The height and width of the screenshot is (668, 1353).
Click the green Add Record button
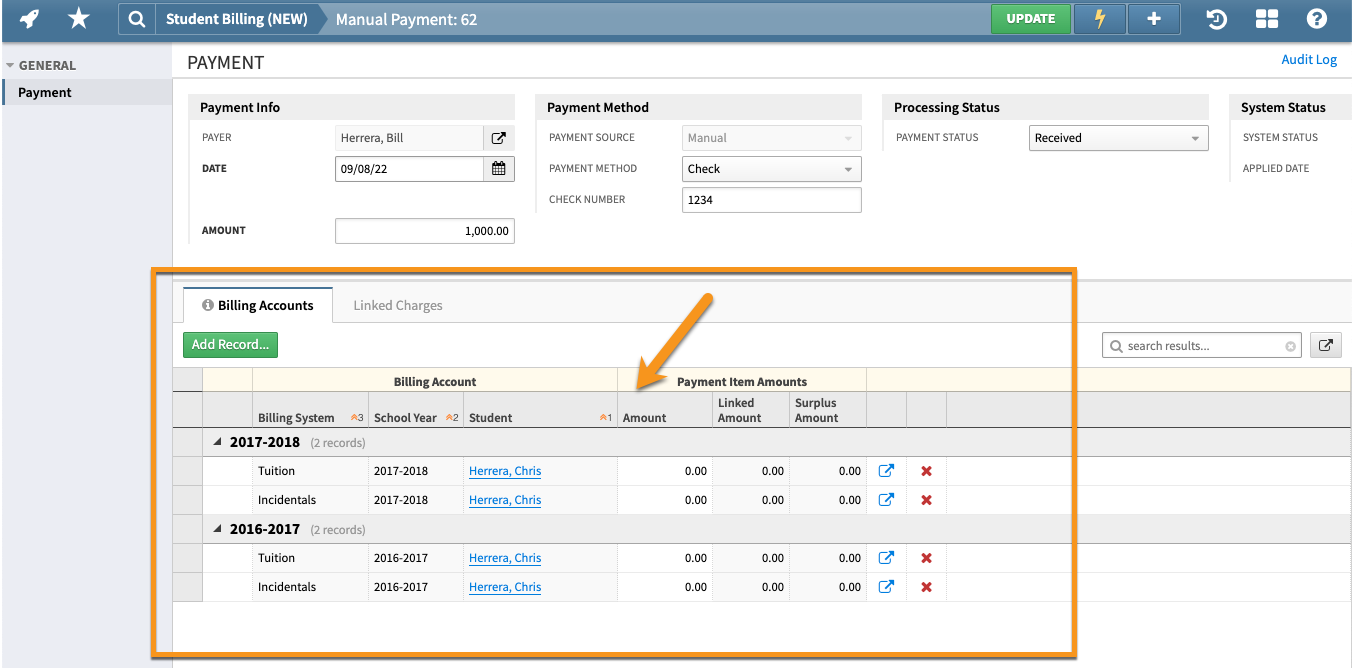pos(230,344)
